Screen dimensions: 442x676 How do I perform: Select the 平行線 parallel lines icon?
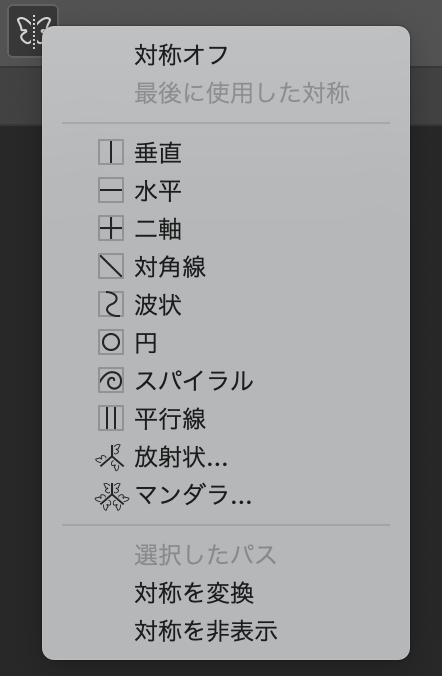111,418
